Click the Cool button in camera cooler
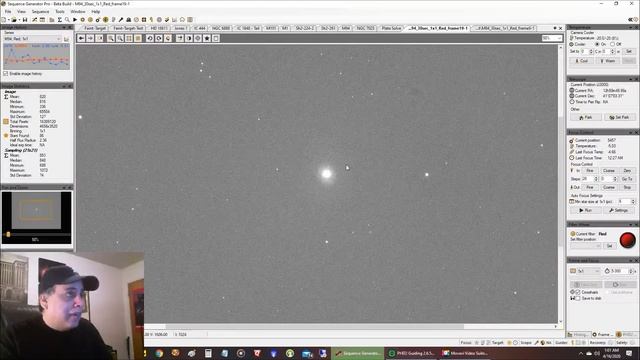Image resolution: width=640 pixels, height=360 pixels. (582, 61)
